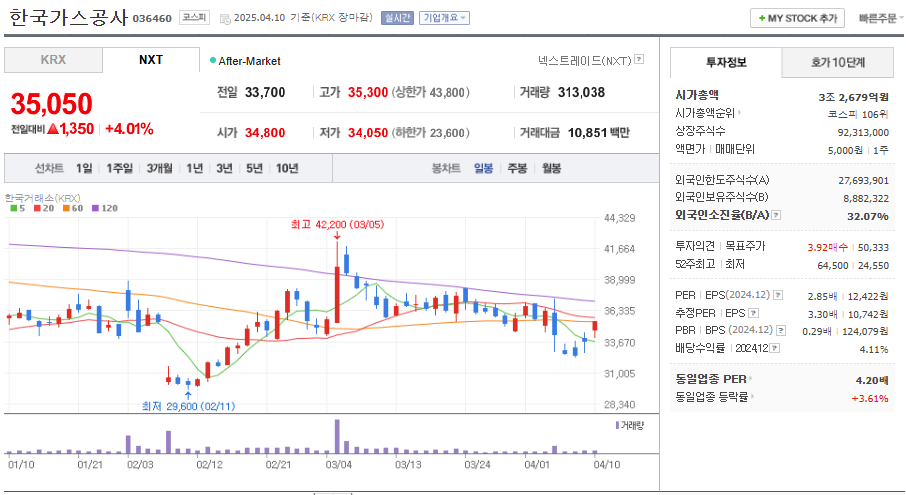Click the 시가 value 34,800
Screen dimensions: 906x495
tap(265, 133)
